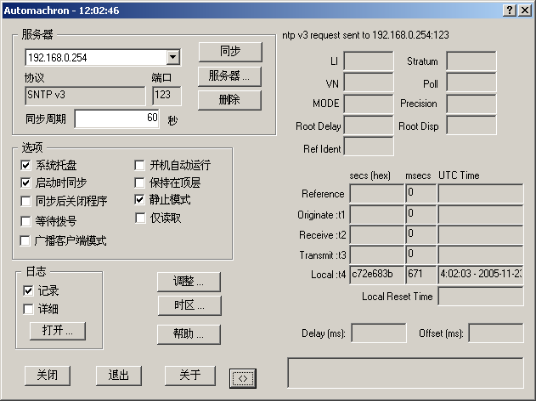Toggle the 系统托盘 checkbox
Viewport: 536px width, 401px height.
[26, 165]
